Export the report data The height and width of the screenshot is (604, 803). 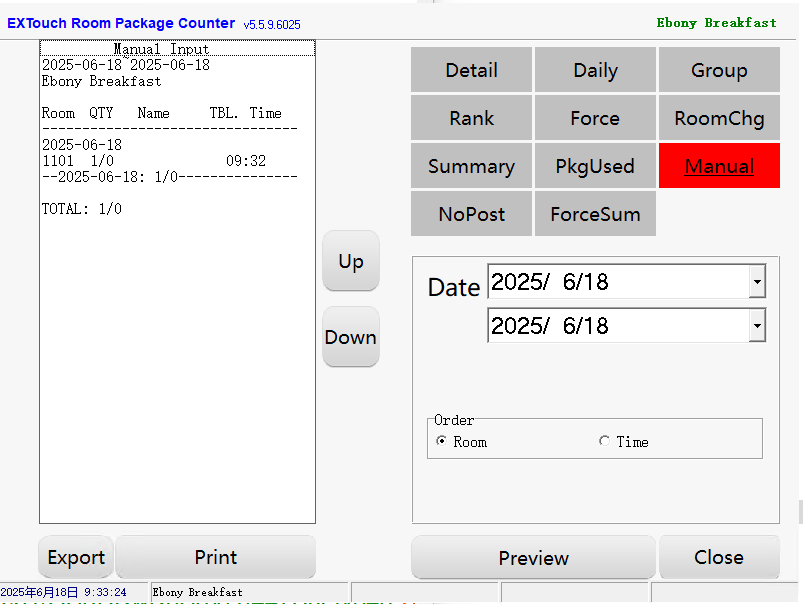click(x=76, y=557)
